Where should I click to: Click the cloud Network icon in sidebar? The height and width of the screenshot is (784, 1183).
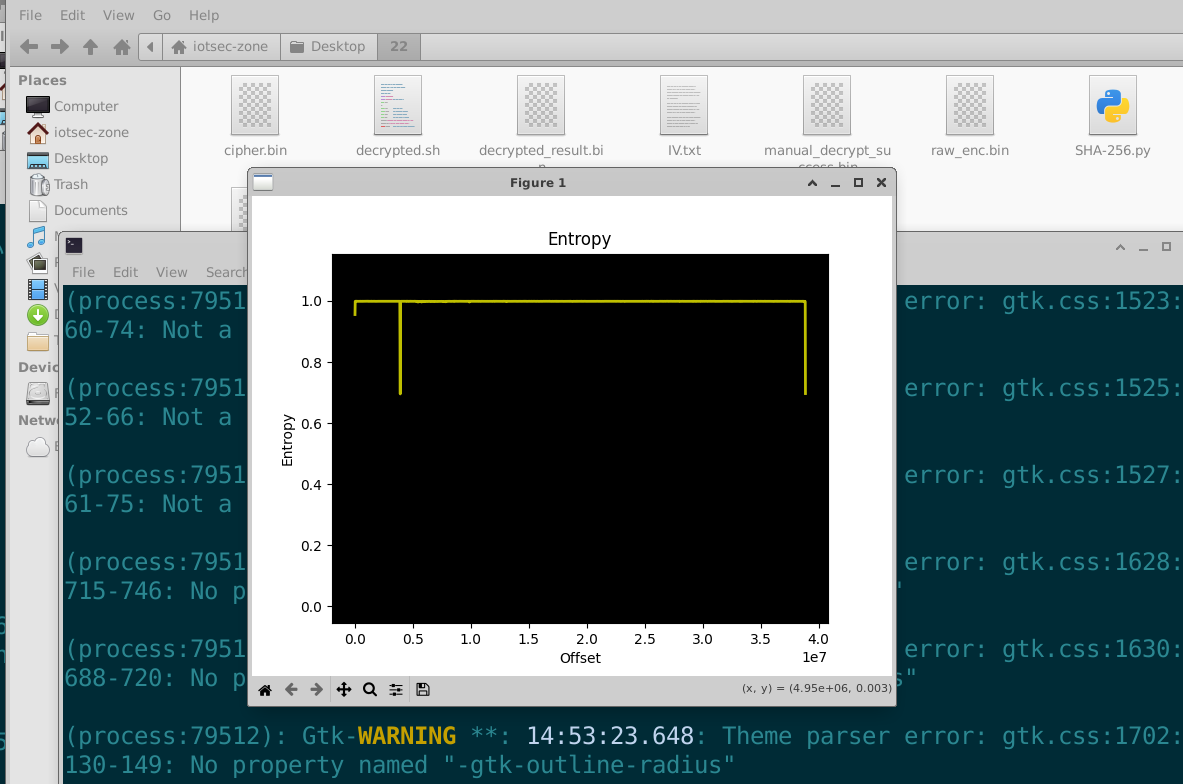click(38, 447)
